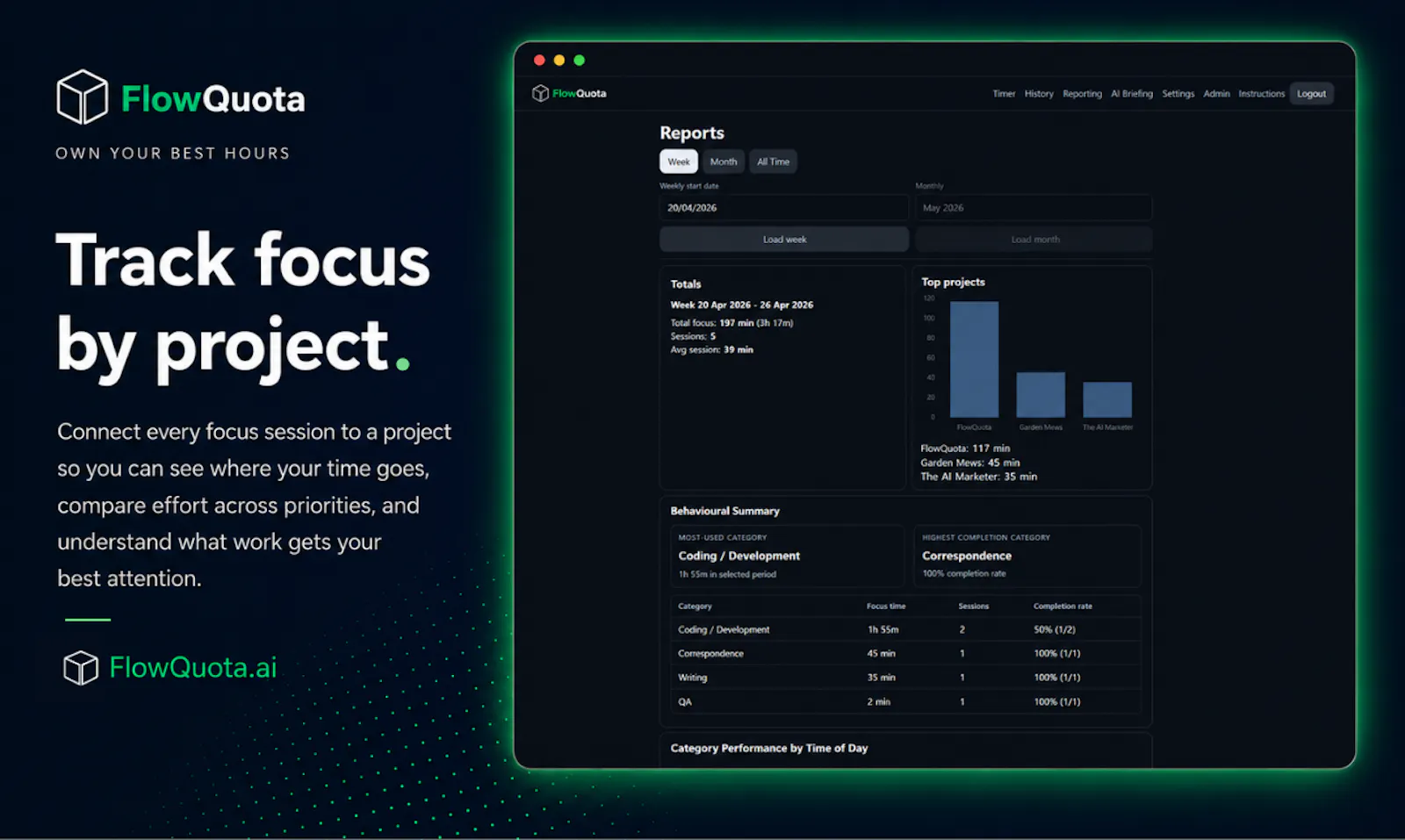Open the Timer nav item

tap(1004, 94)
